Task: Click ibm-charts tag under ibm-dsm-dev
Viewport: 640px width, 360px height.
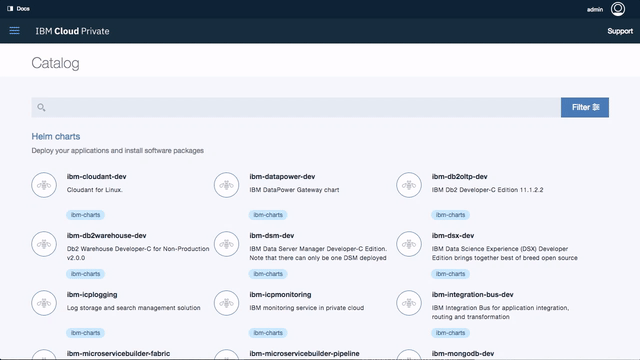Action: pos(268,274)
